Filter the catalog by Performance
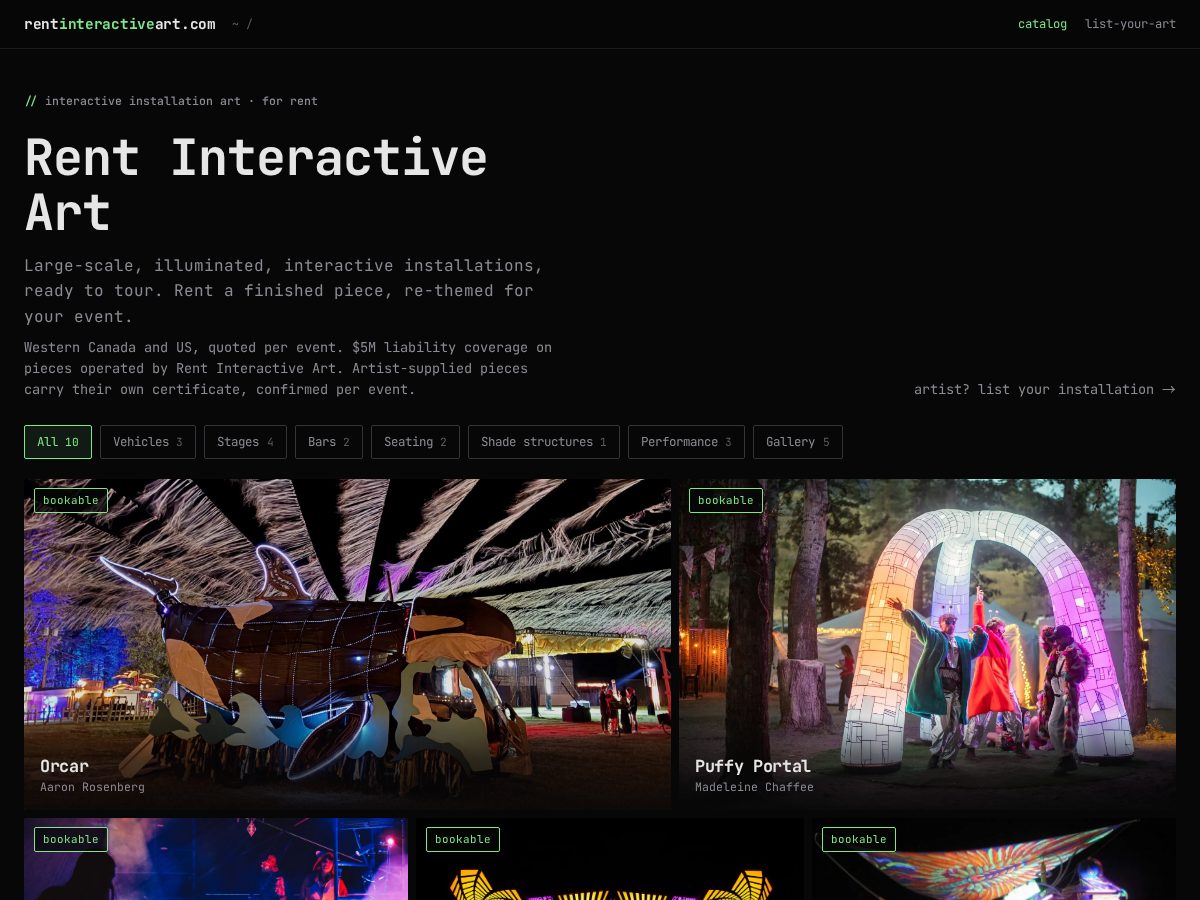Image resolution: width=1200 pixels, height=900 pixels. [x=686, y=442]
